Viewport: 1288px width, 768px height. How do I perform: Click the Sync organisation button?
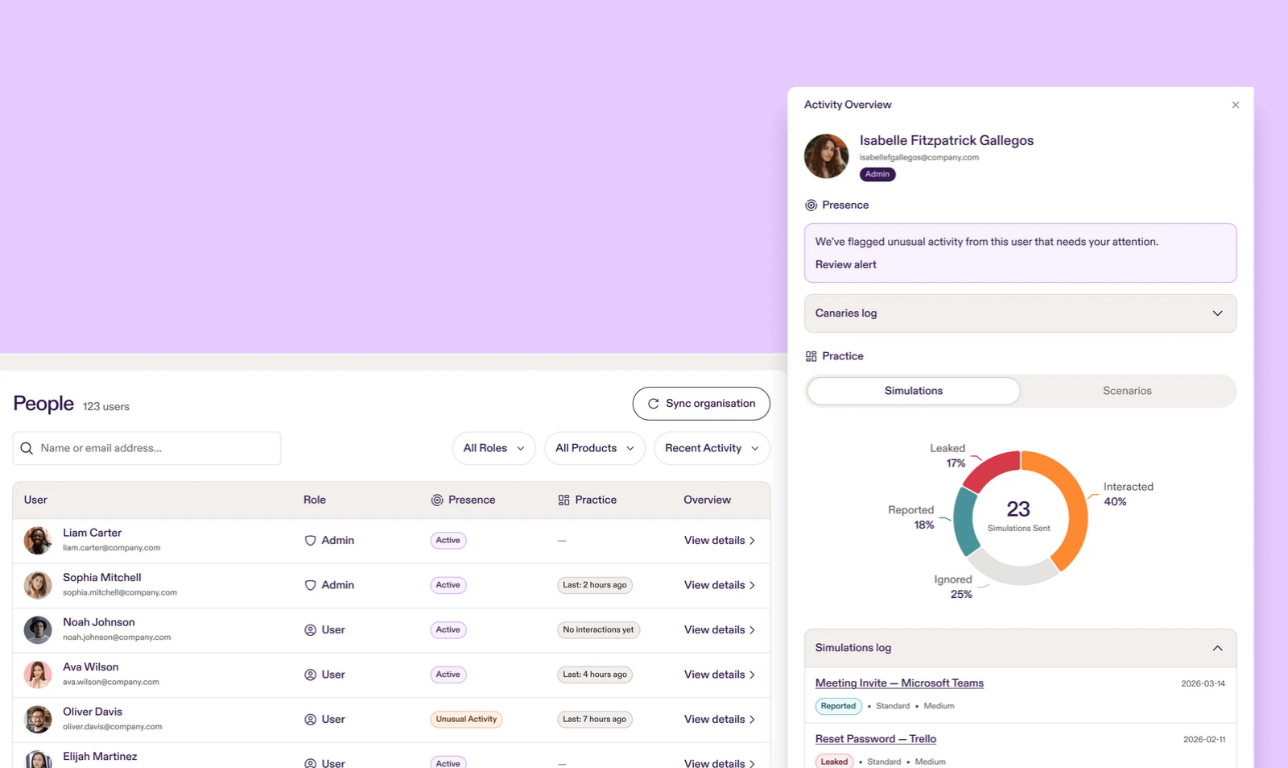point(702,404)
